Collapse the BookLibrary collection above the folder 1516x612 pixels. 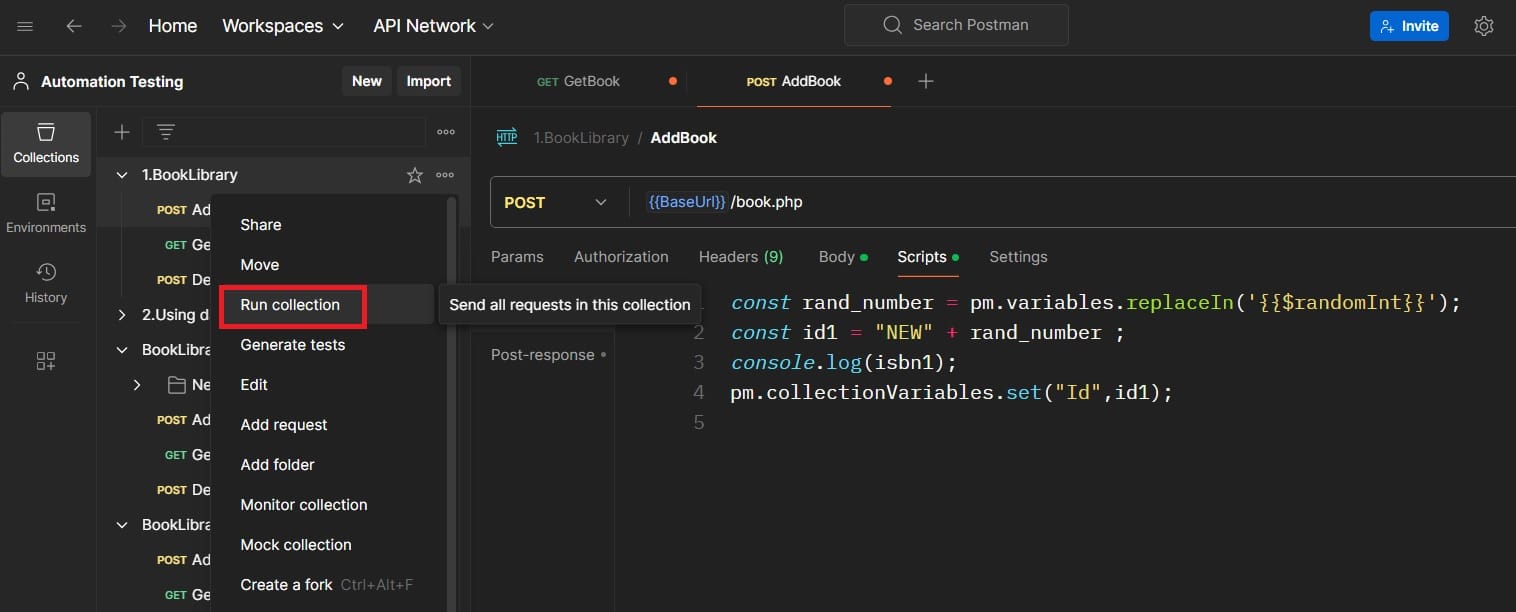point(122,350)
